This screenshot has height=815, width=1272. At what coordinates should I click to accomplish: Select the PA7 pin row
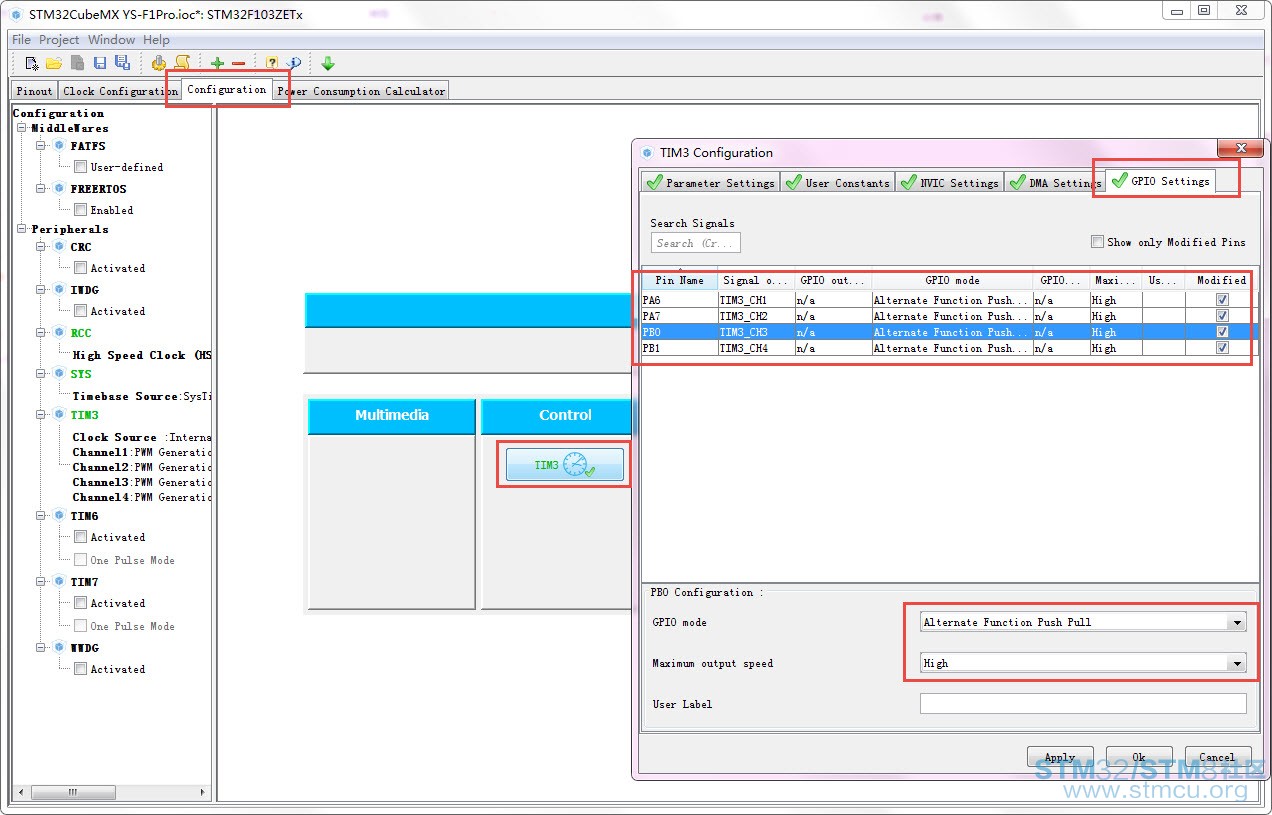[949, 316]
